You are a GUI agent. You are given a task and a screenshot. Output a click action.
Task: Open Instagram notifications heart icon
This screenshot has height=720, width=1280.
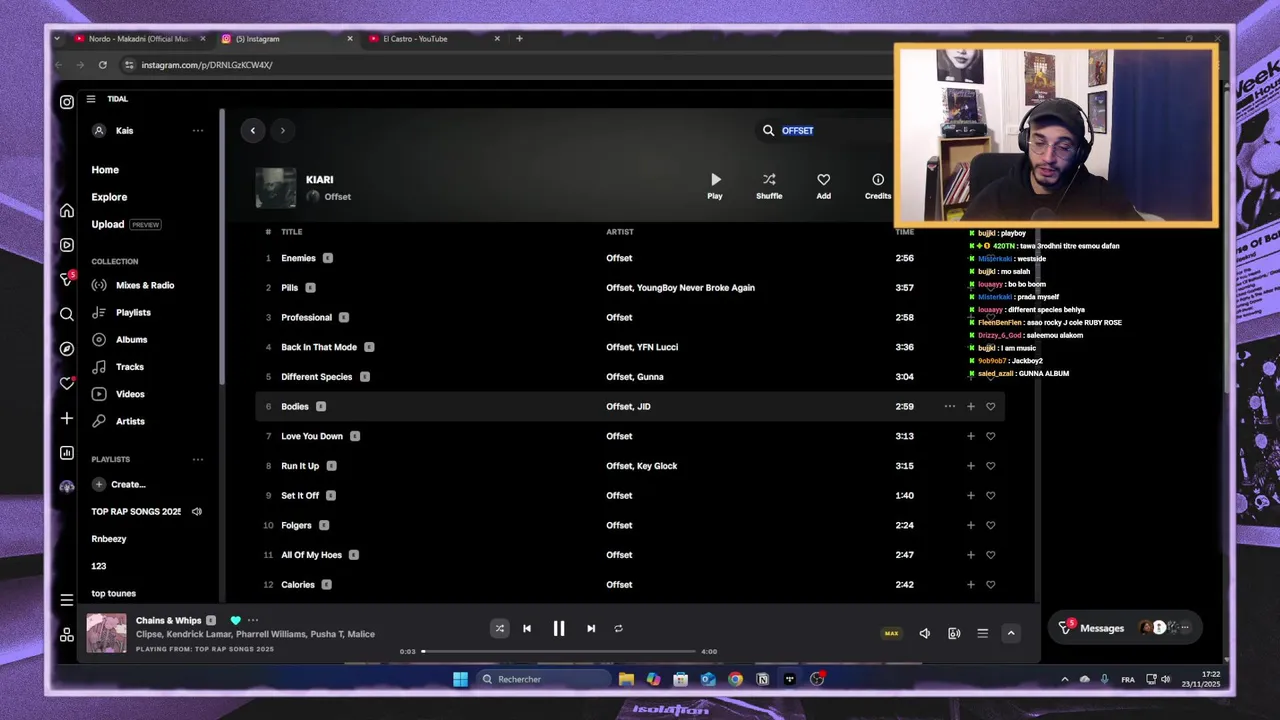tap(67, 384)
